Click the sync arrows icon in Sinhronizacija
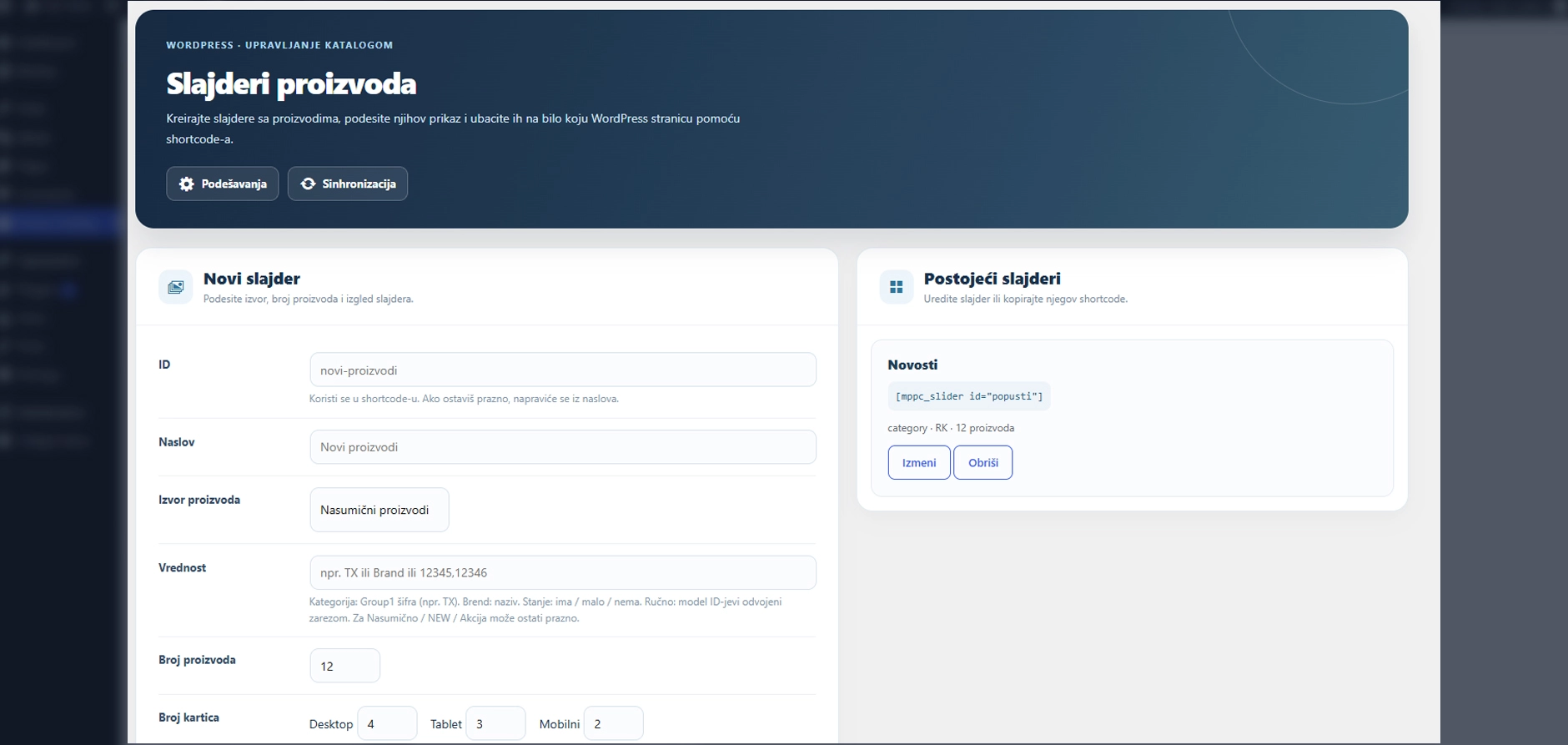 click(x=308, y=184)
